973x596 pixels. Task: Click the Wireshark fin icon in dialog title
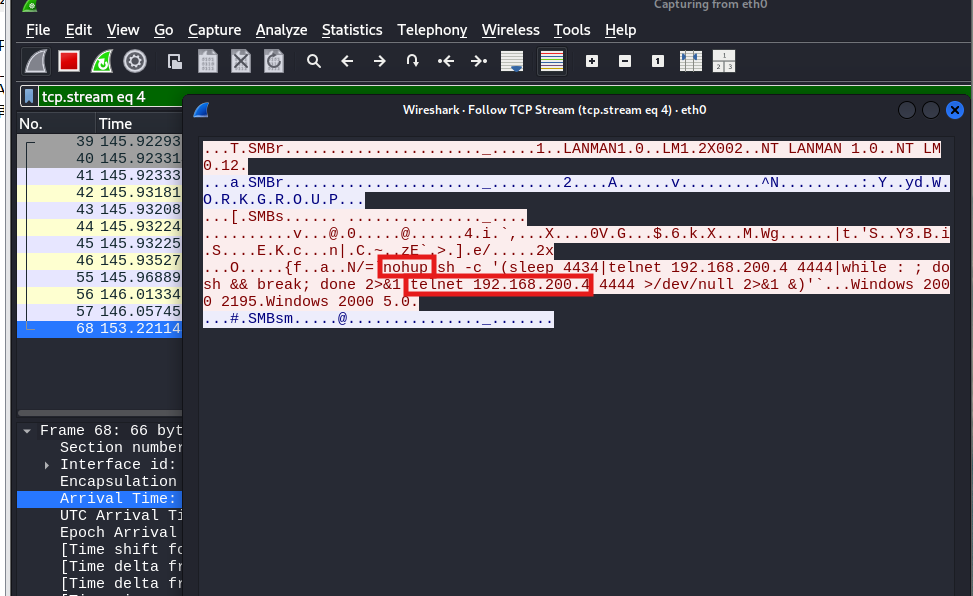coord(201,111)
